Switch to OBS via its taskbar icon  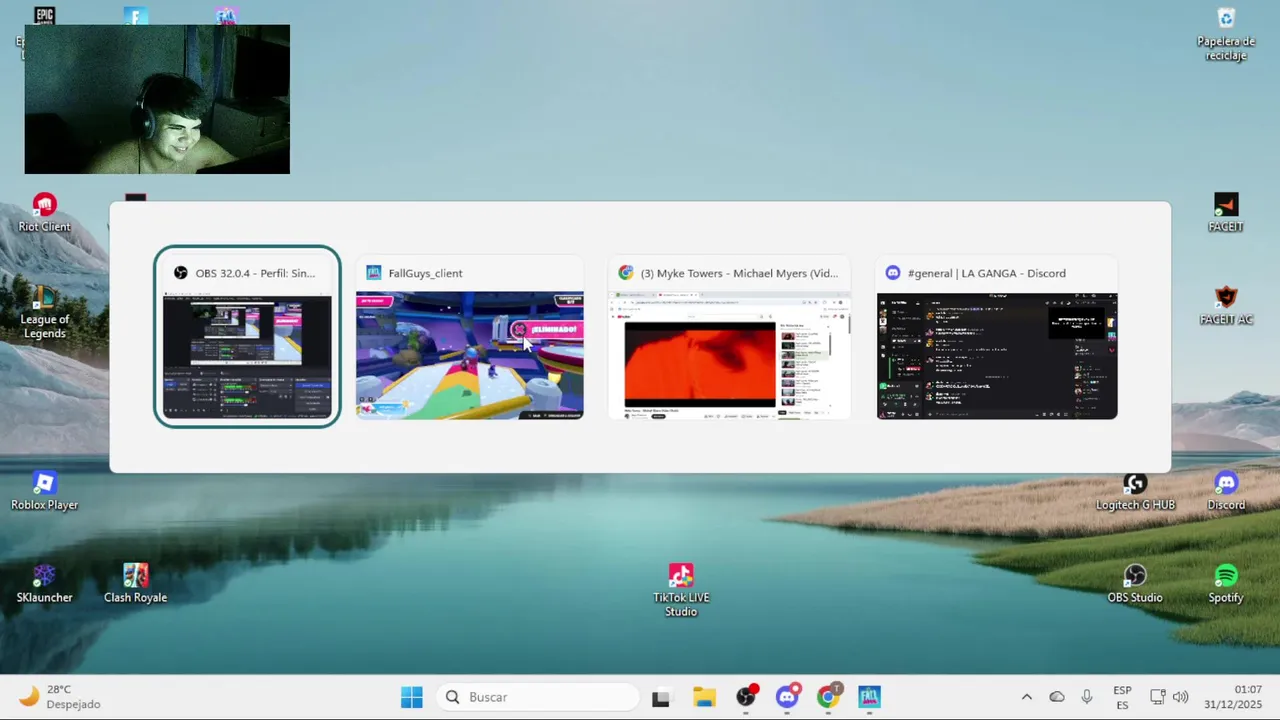click(x=746, y=697)
